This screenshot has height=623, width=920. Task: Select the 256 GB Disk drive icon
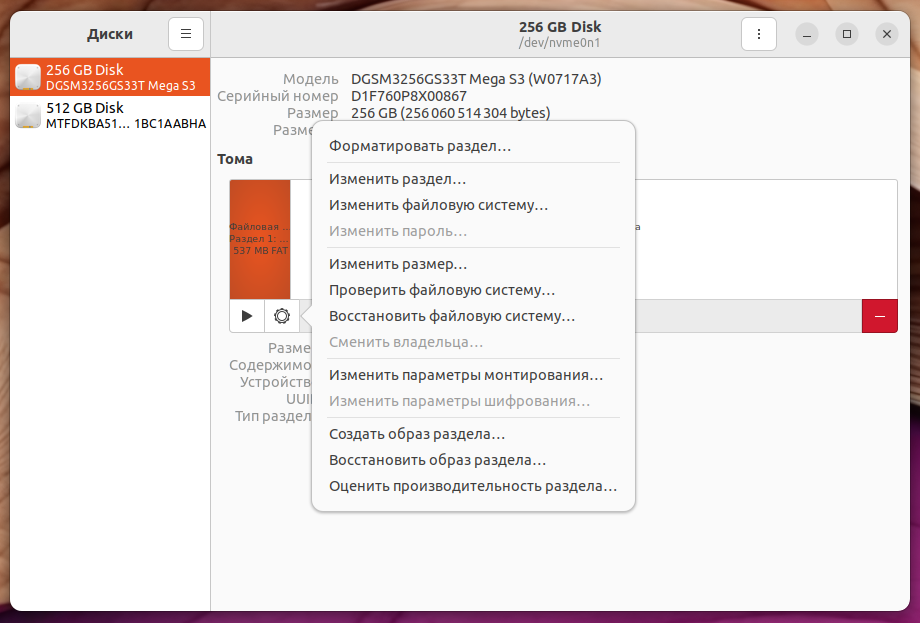coord(28,77)
